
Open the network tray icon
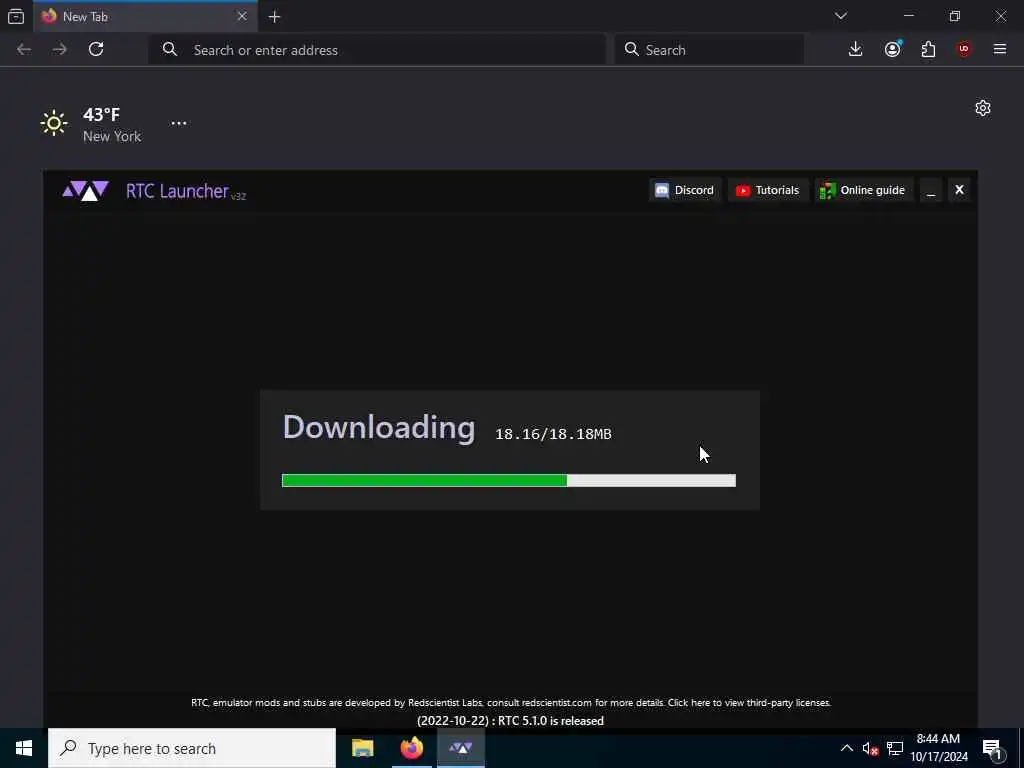pyautogui.click(x=895, y=749)
